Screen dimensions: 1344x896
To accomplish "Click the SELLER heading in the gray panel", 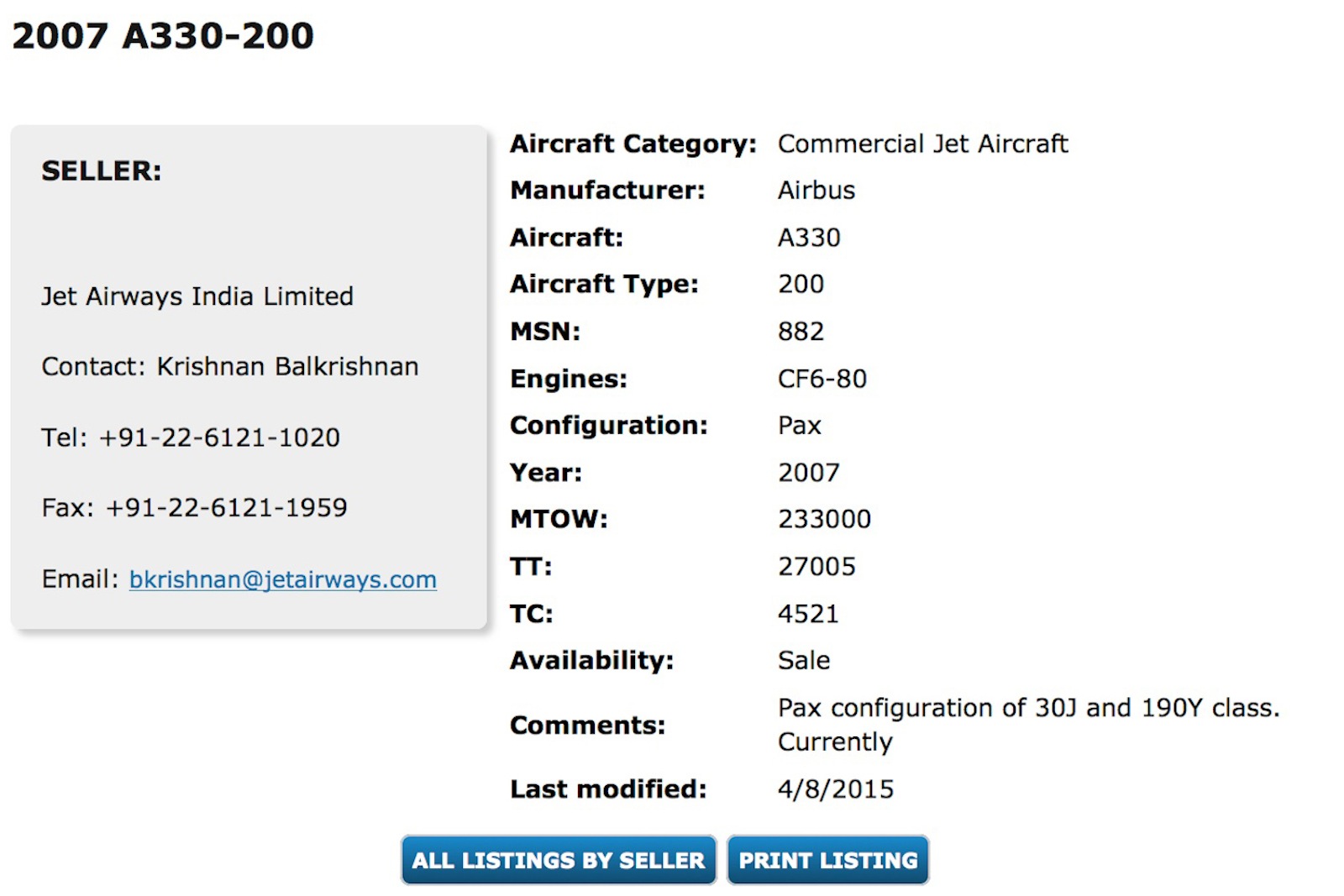I will 102,170.
